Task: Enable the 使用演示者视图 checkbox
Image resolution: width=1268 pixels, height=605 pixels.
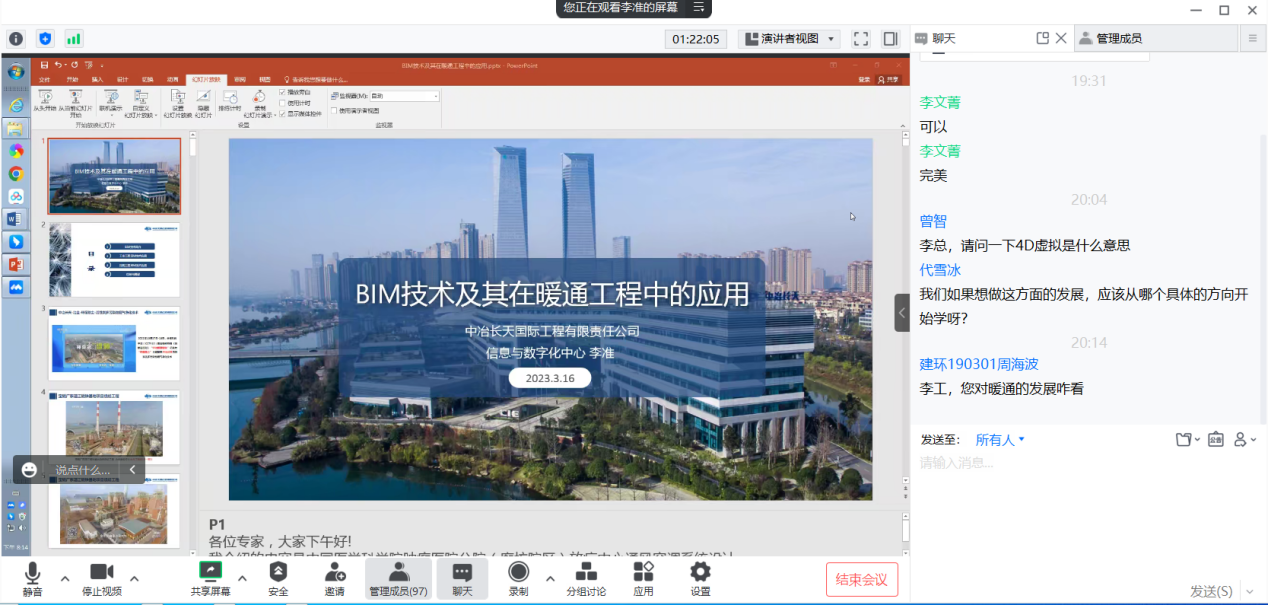Action: (x=334, y=111)
